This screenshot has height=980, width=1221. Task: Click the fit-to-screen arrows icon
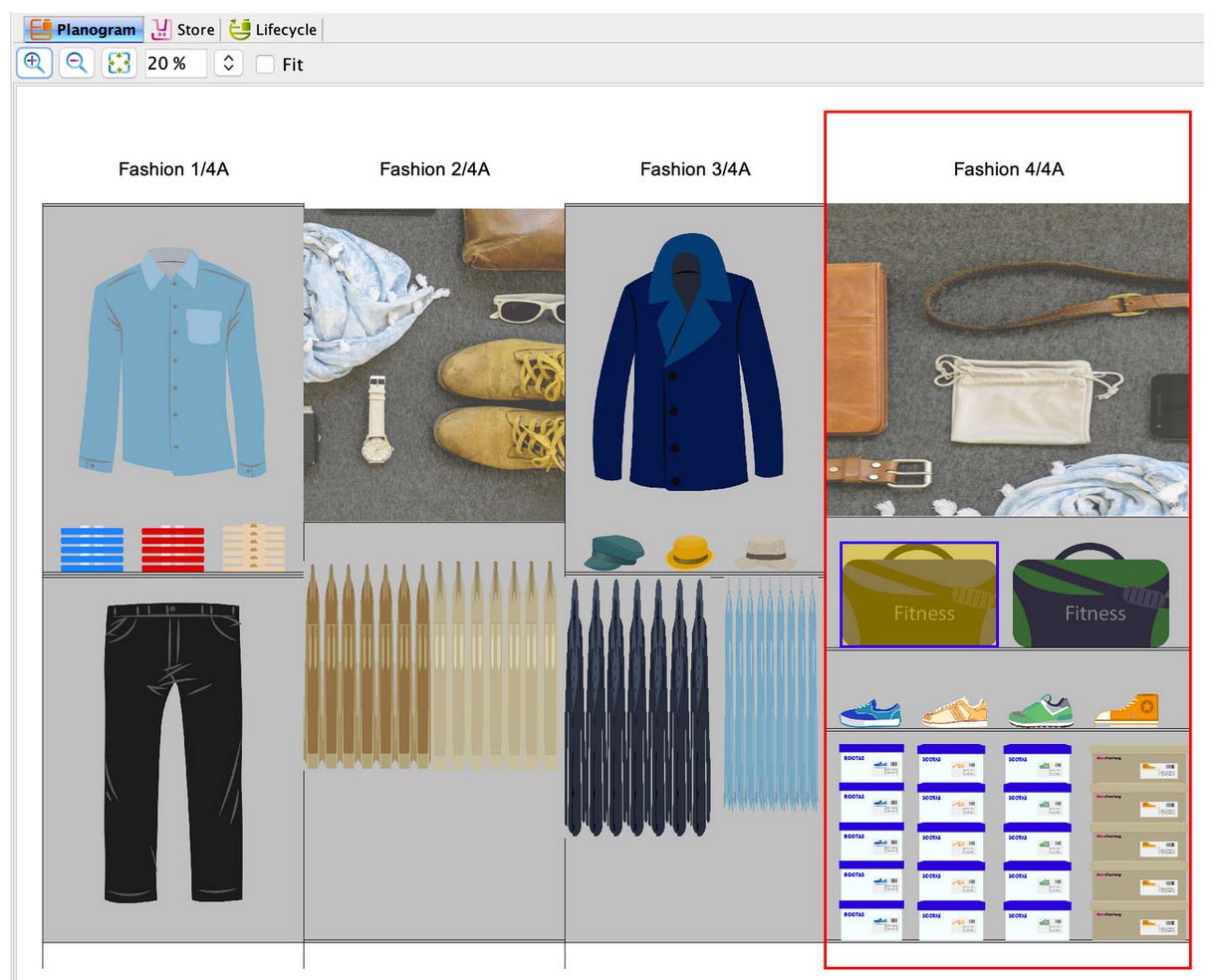(120, 64)
